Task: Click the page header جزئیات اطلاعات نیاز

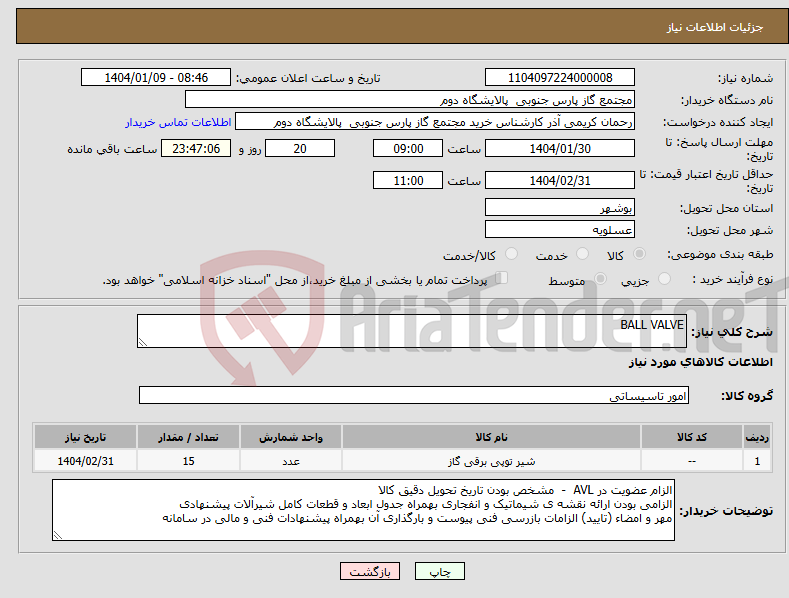Action: point(715,27)
